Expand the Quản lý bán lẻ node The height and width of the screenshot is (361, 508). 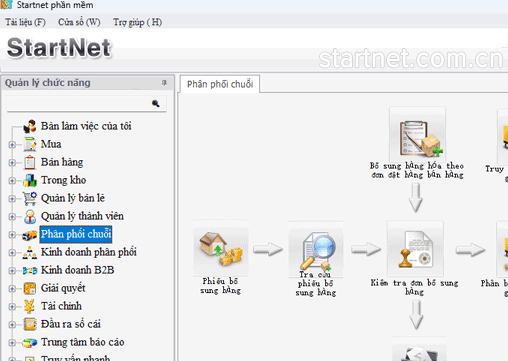click(12, 199)
